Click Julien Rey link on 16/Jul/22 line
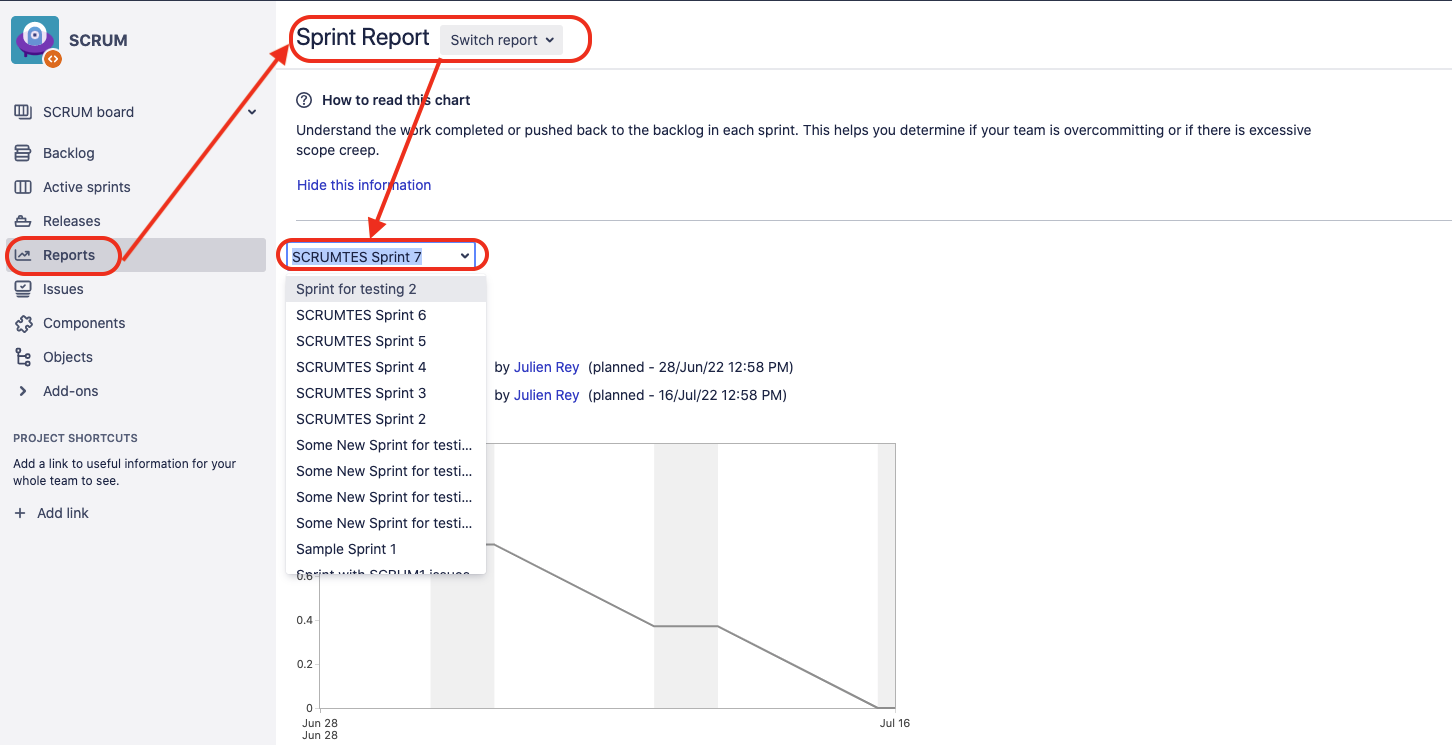Image resolution: width=1452 pixels, height=745 pixels. pos(546,395)
